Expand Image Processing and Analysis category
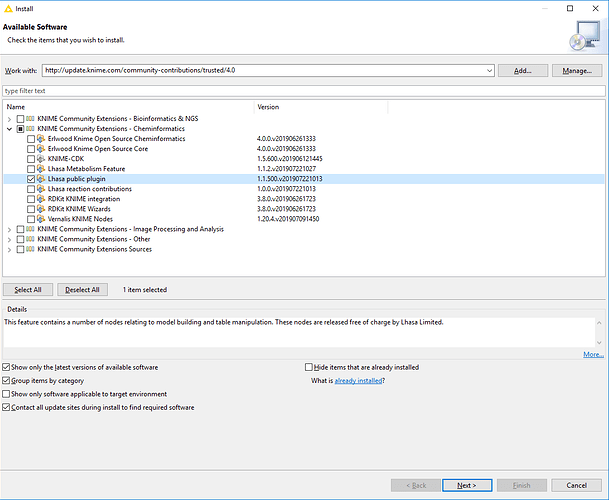 point(9,229)
